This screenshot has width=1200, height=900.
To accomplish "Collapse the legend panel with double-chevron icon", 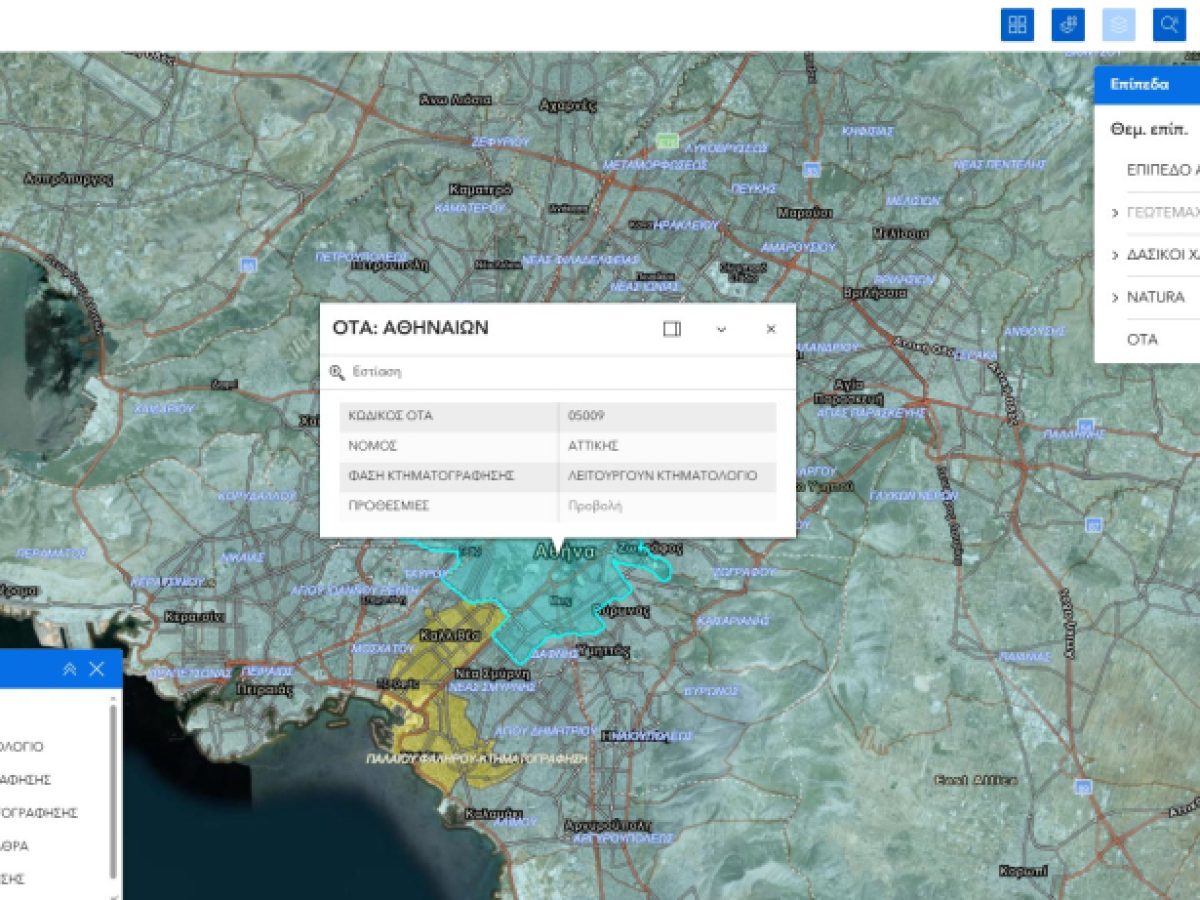I will click(68, 670).
